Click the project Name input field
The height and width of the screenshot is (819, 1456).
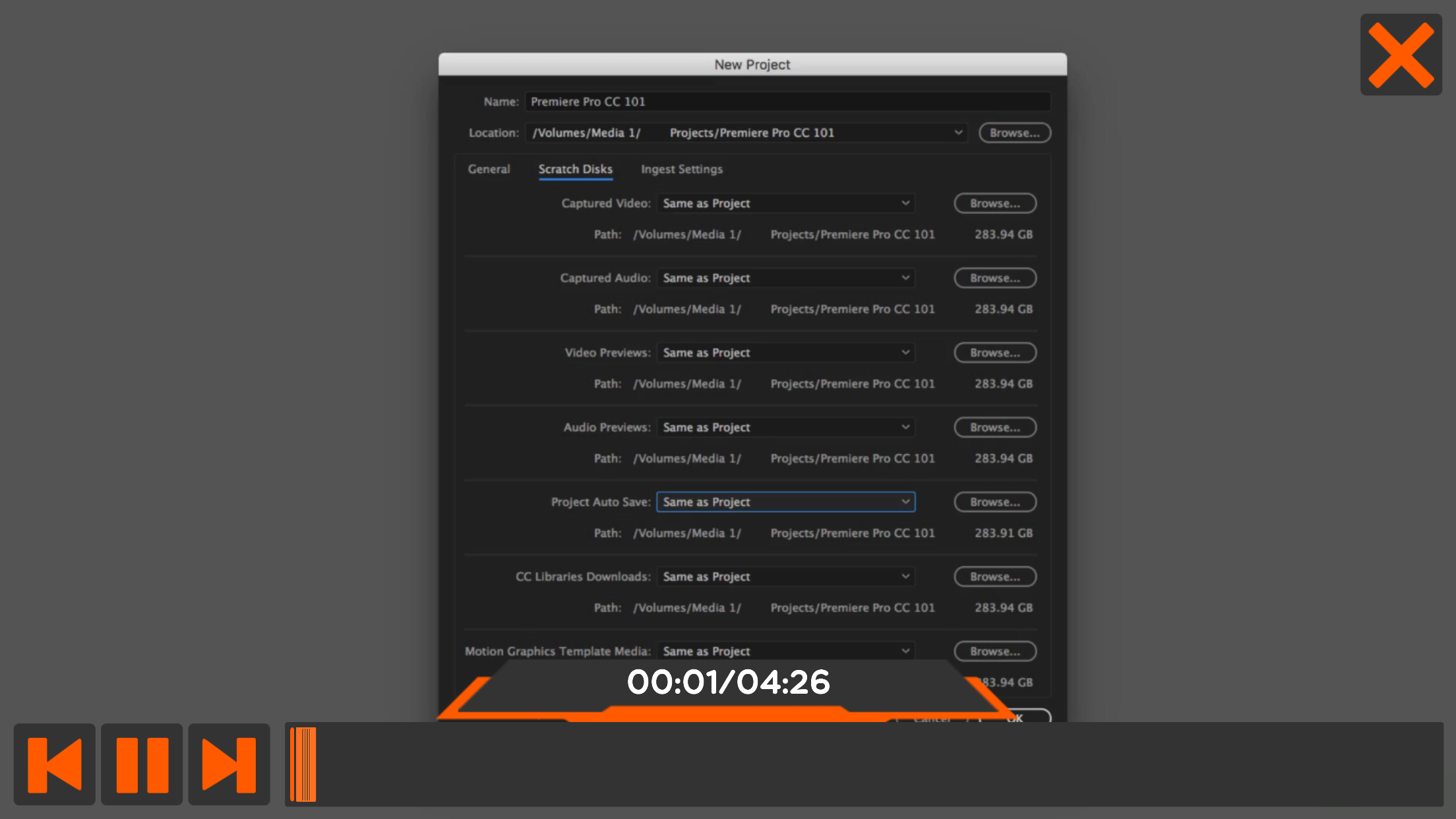point(787,102)
